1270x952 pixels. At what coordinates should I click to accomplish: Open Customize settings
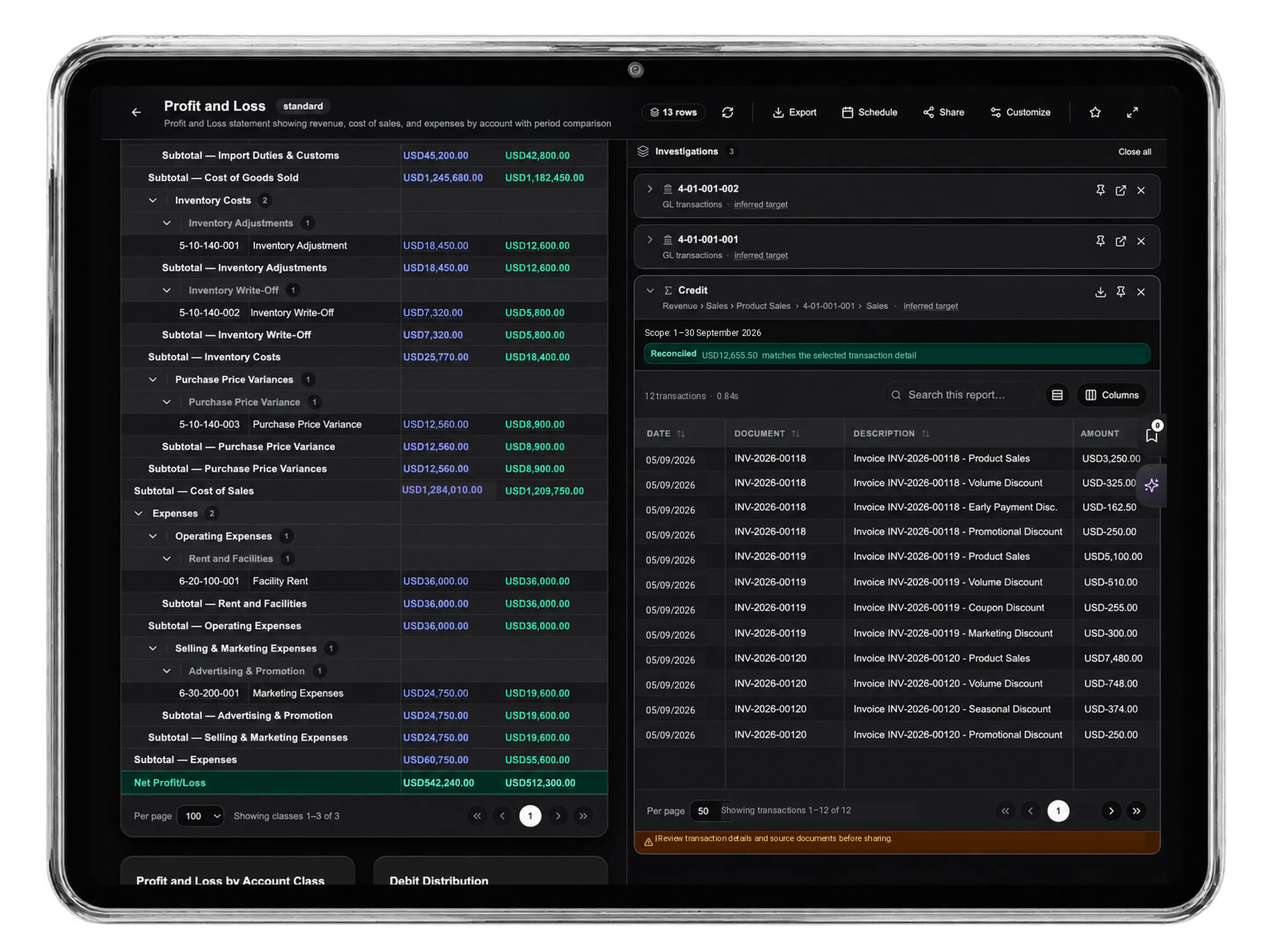tap(1020, 113)
